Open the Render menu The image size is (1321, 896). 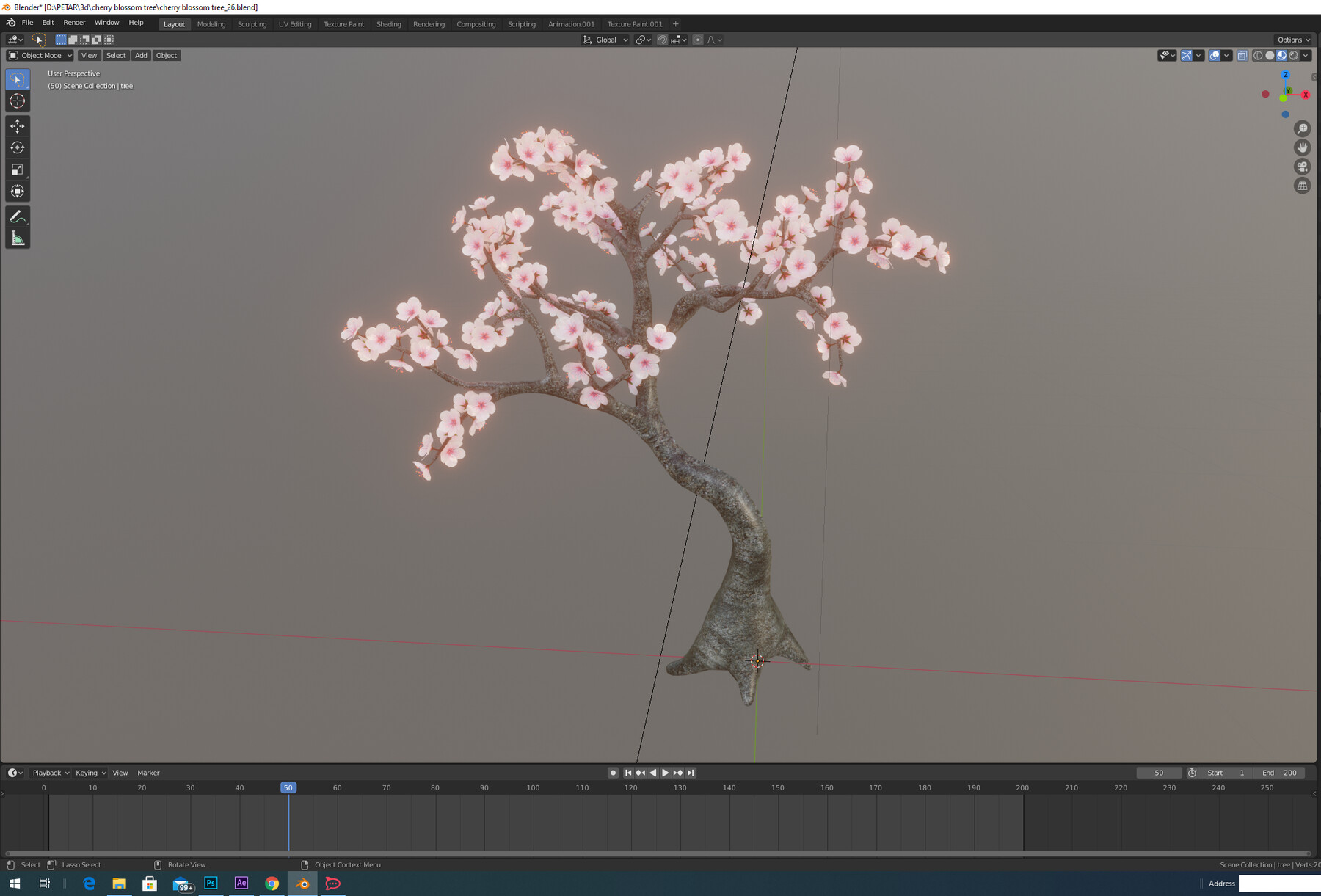tap(74, 22)
